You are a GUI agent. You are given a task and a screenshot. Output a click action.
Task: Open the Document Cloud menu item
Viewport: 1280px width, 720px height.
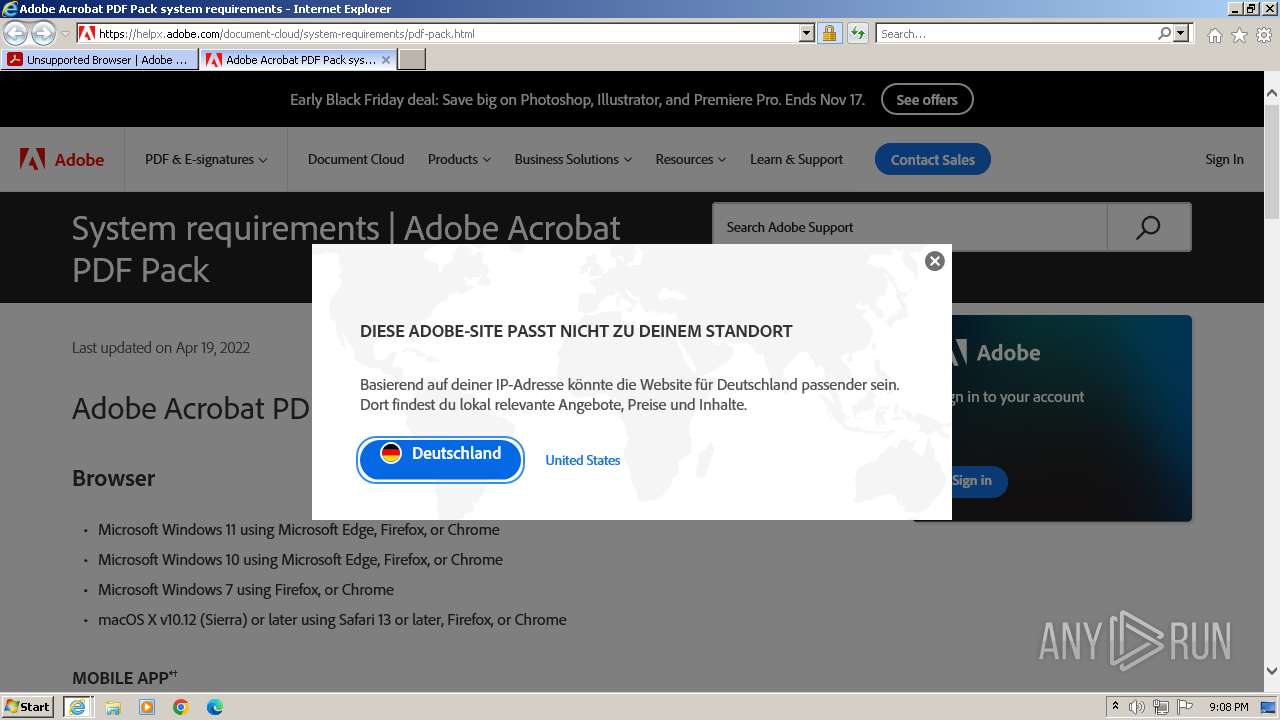(356, 159)
